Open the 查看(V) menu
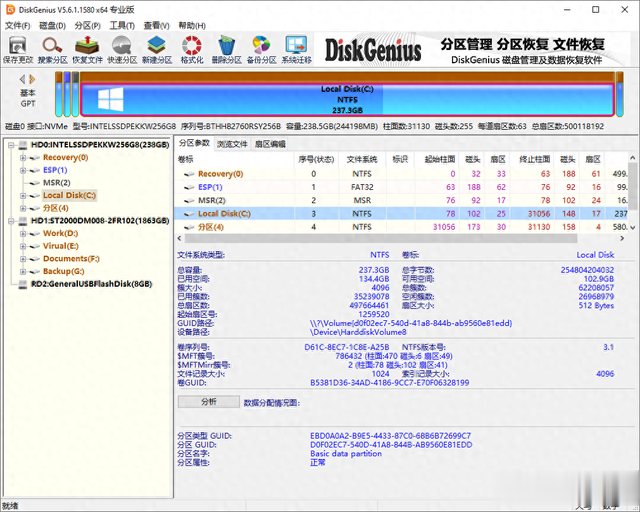640x512 pixels. tap(156, 26)
